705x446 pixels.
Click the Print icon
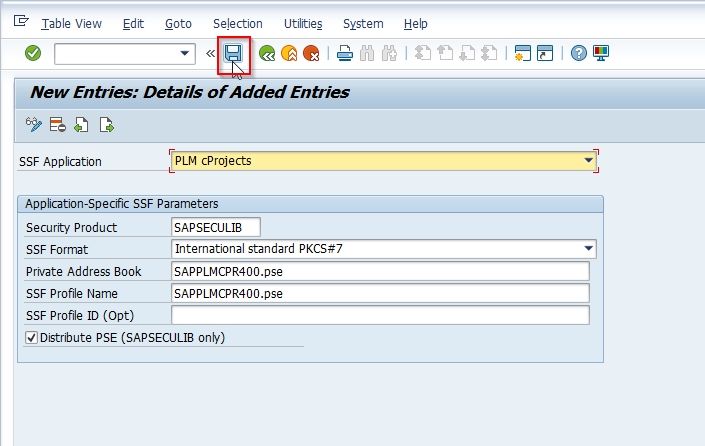345,54
